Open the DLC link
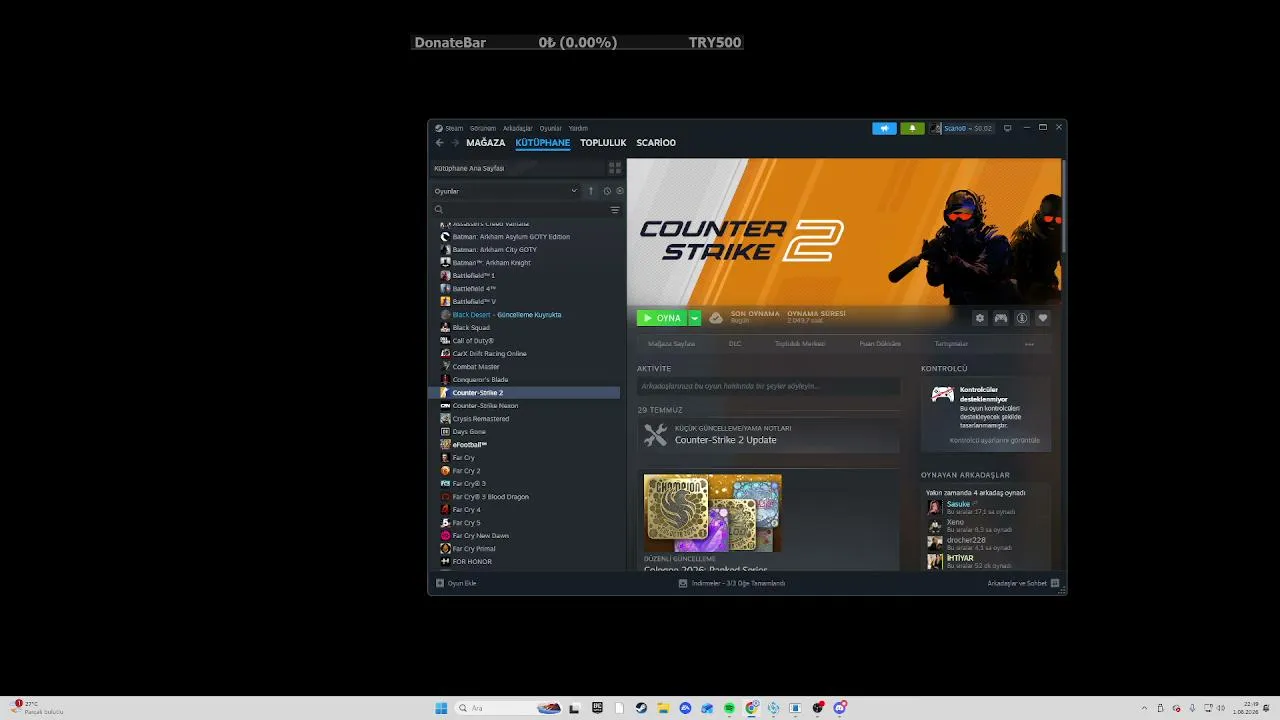 point(735,344)
